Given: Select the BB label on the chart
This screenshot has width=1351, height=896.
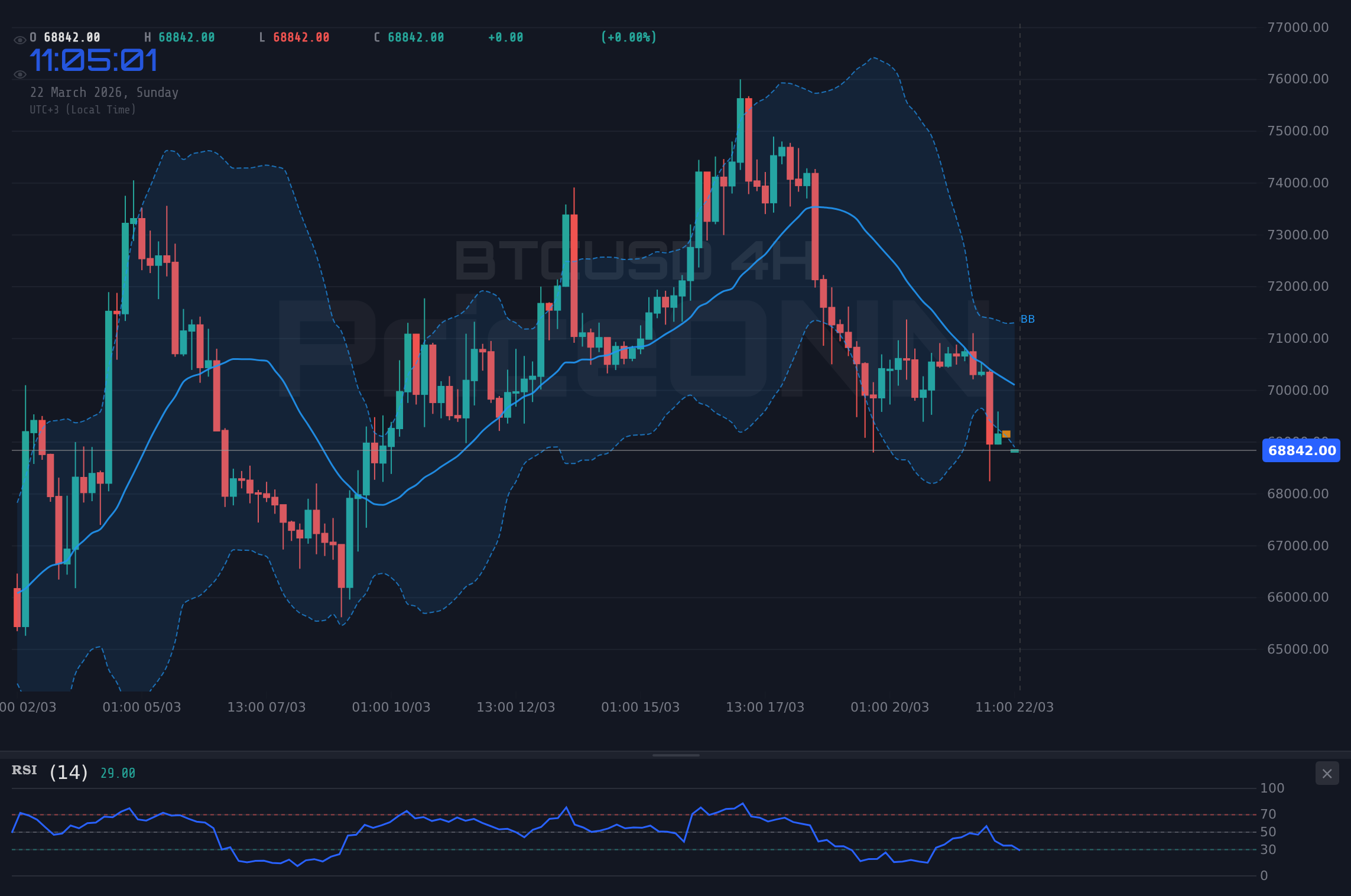Looking at the screenshot, I should 1028,319.
